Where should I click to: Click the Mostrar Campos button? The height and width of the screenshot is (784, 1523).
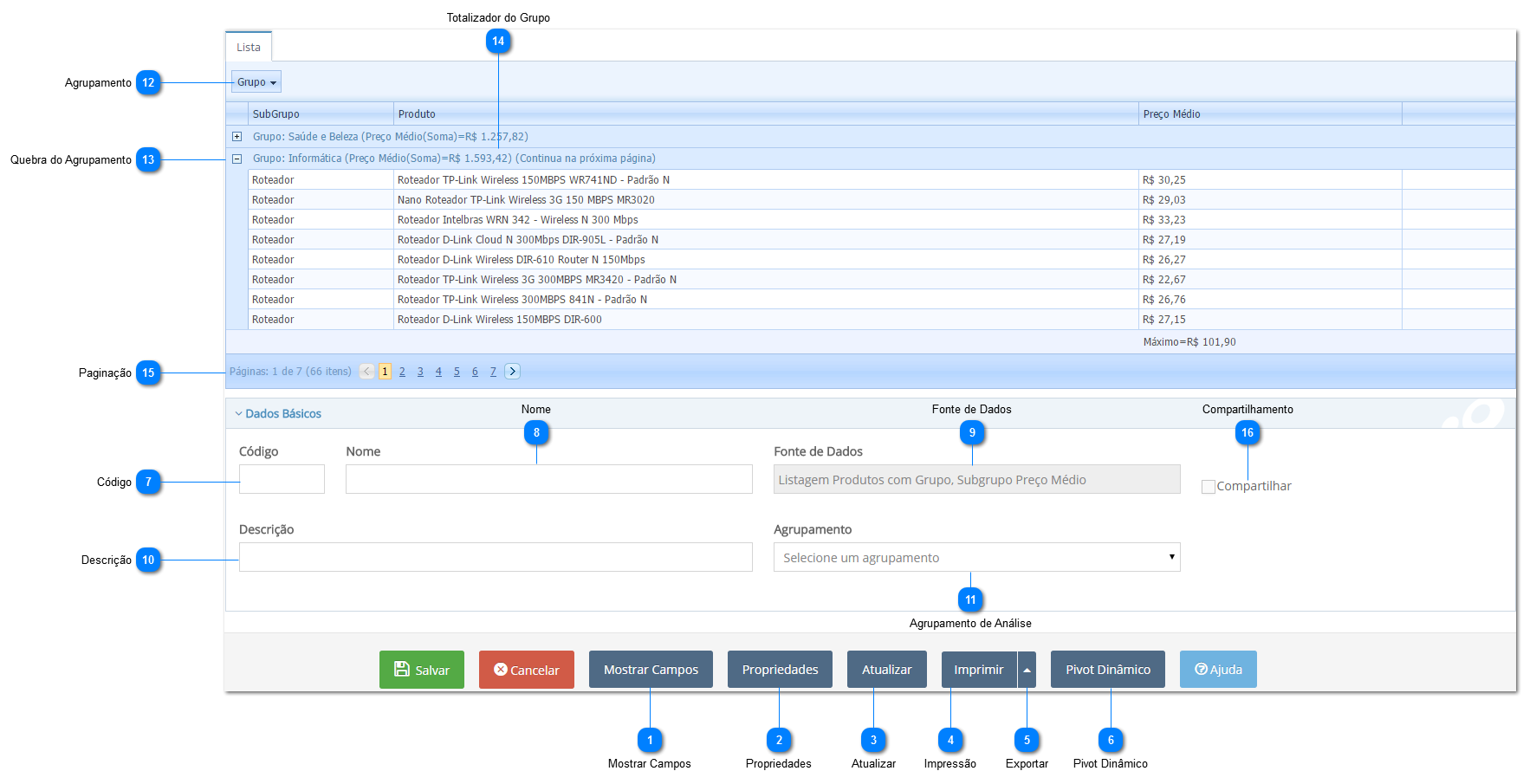coord(651,670)
